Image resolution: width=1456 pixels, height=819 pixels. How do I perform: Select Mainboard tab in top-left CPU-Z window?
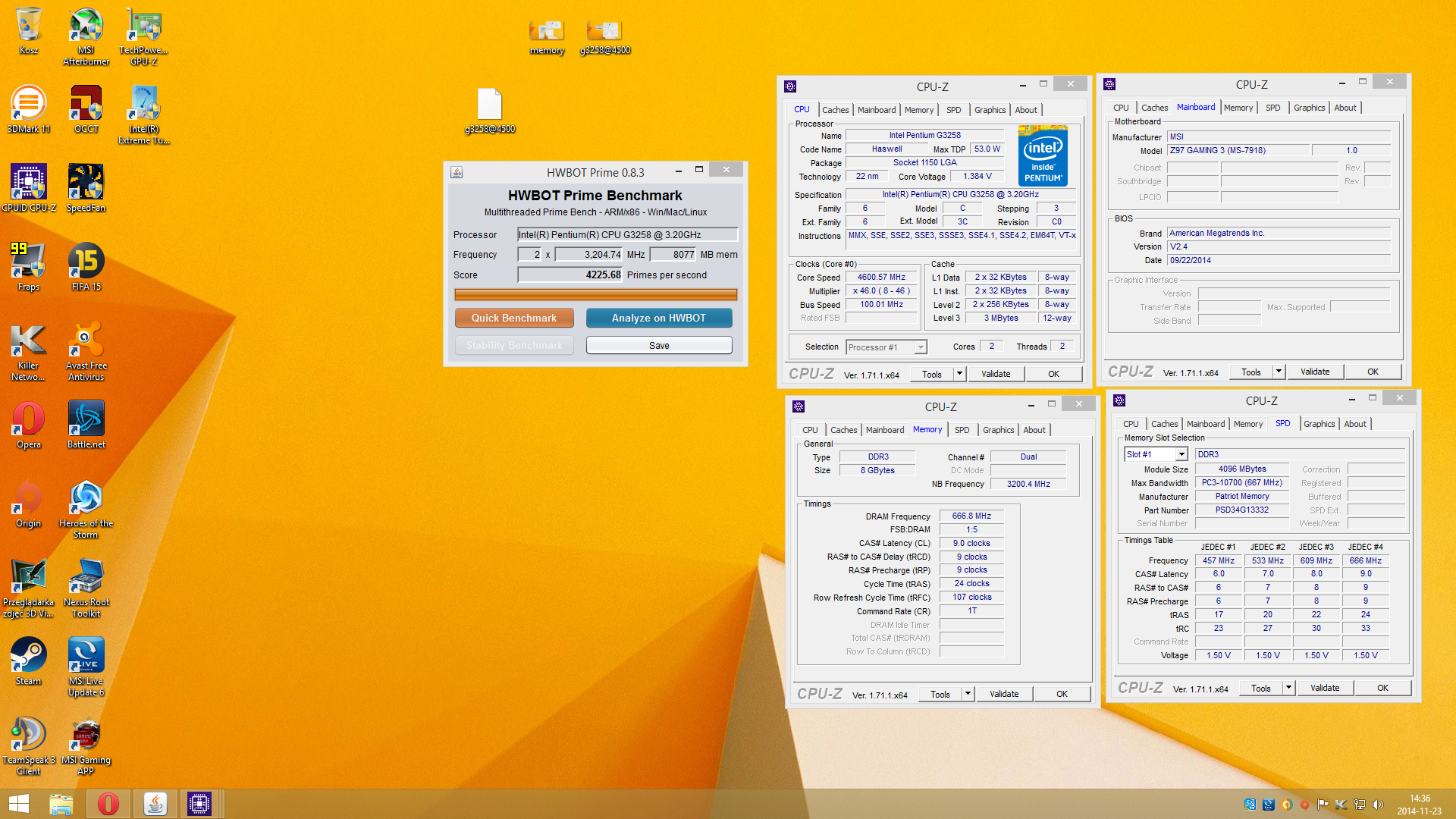pyautogui.click(x=877, y=110)
